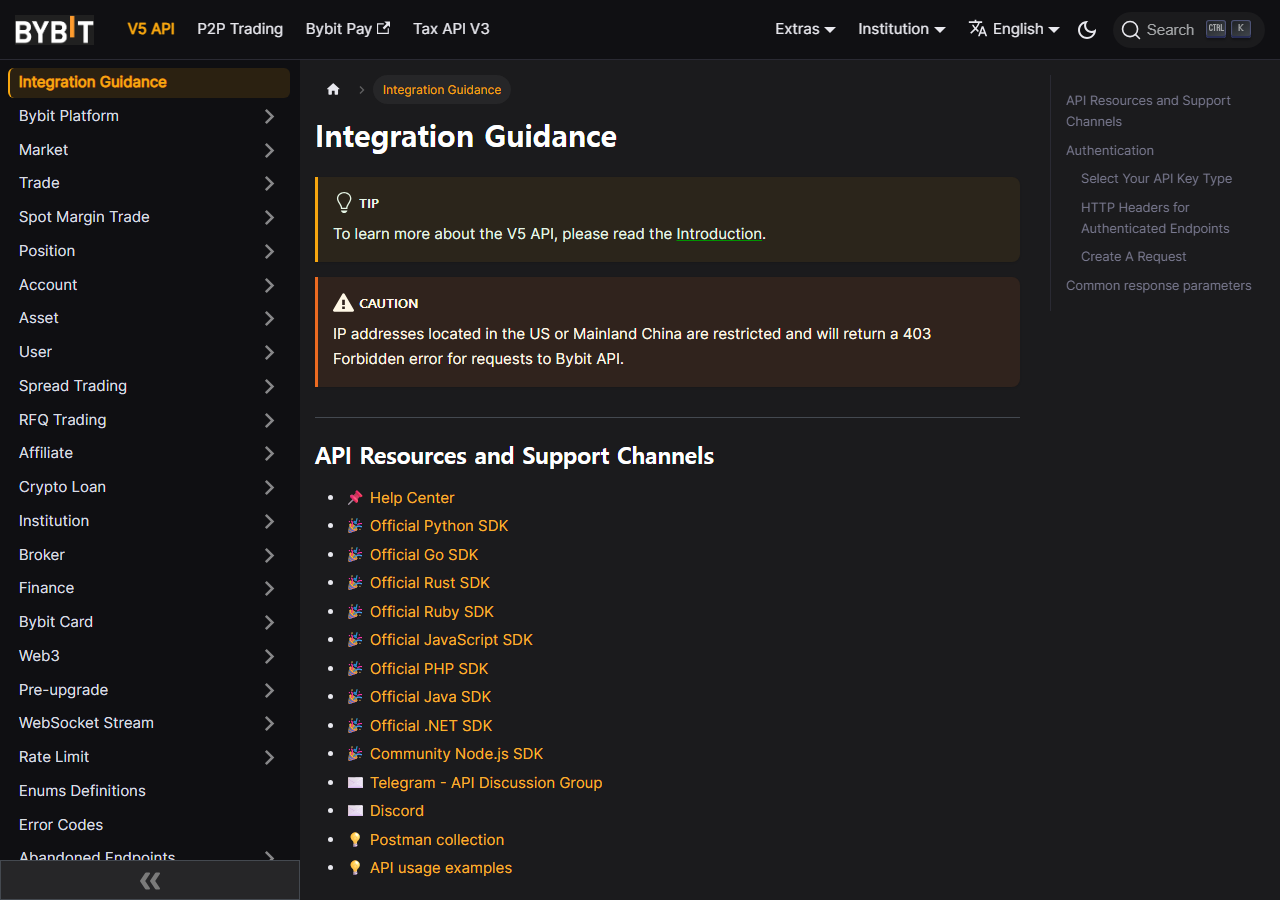1280x900 pixels.
Task: Open Community Node.js SDK link
Action: click(456, 754)
